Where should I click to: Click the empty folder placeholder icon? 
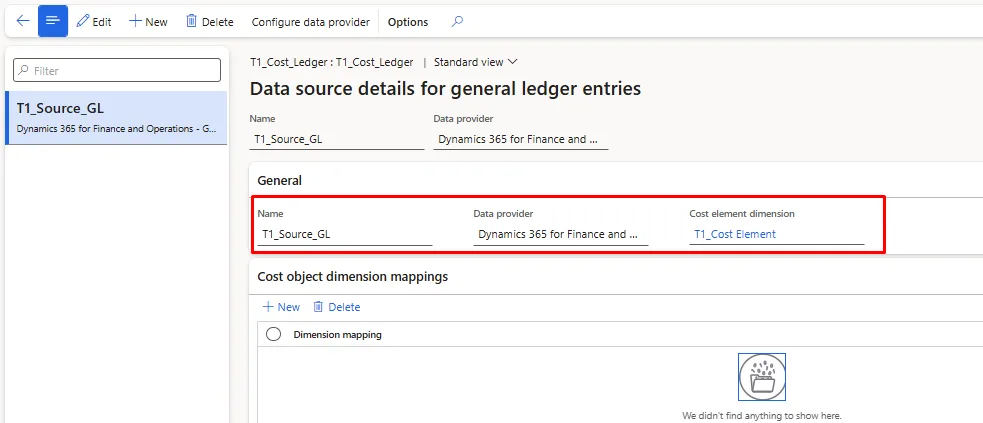coord(762,377)
